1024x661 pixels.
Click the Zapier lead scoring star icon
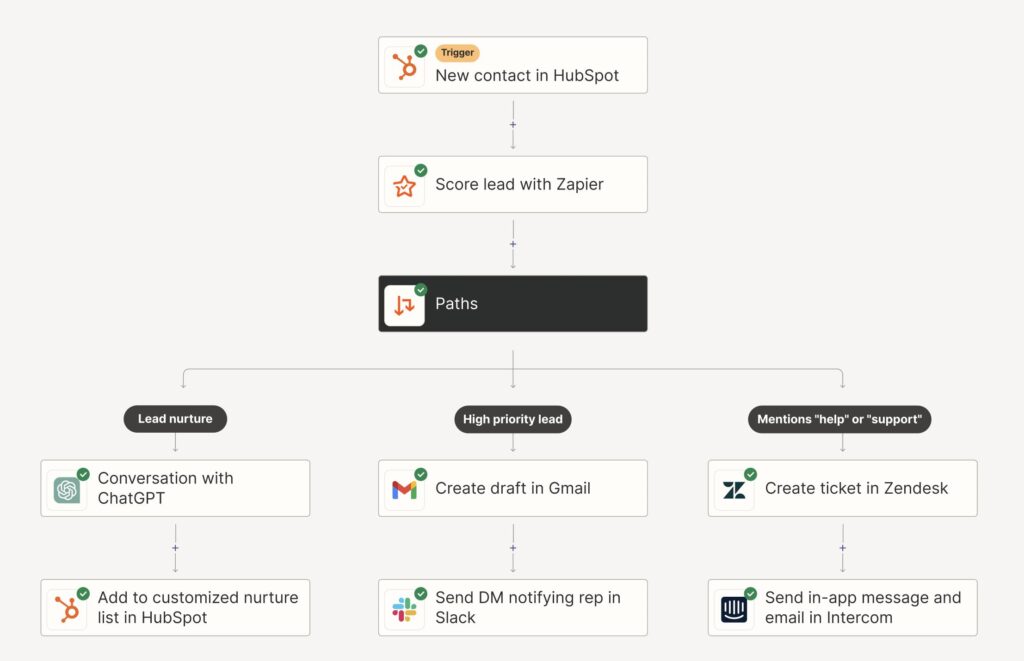click(x=404, y=184)
